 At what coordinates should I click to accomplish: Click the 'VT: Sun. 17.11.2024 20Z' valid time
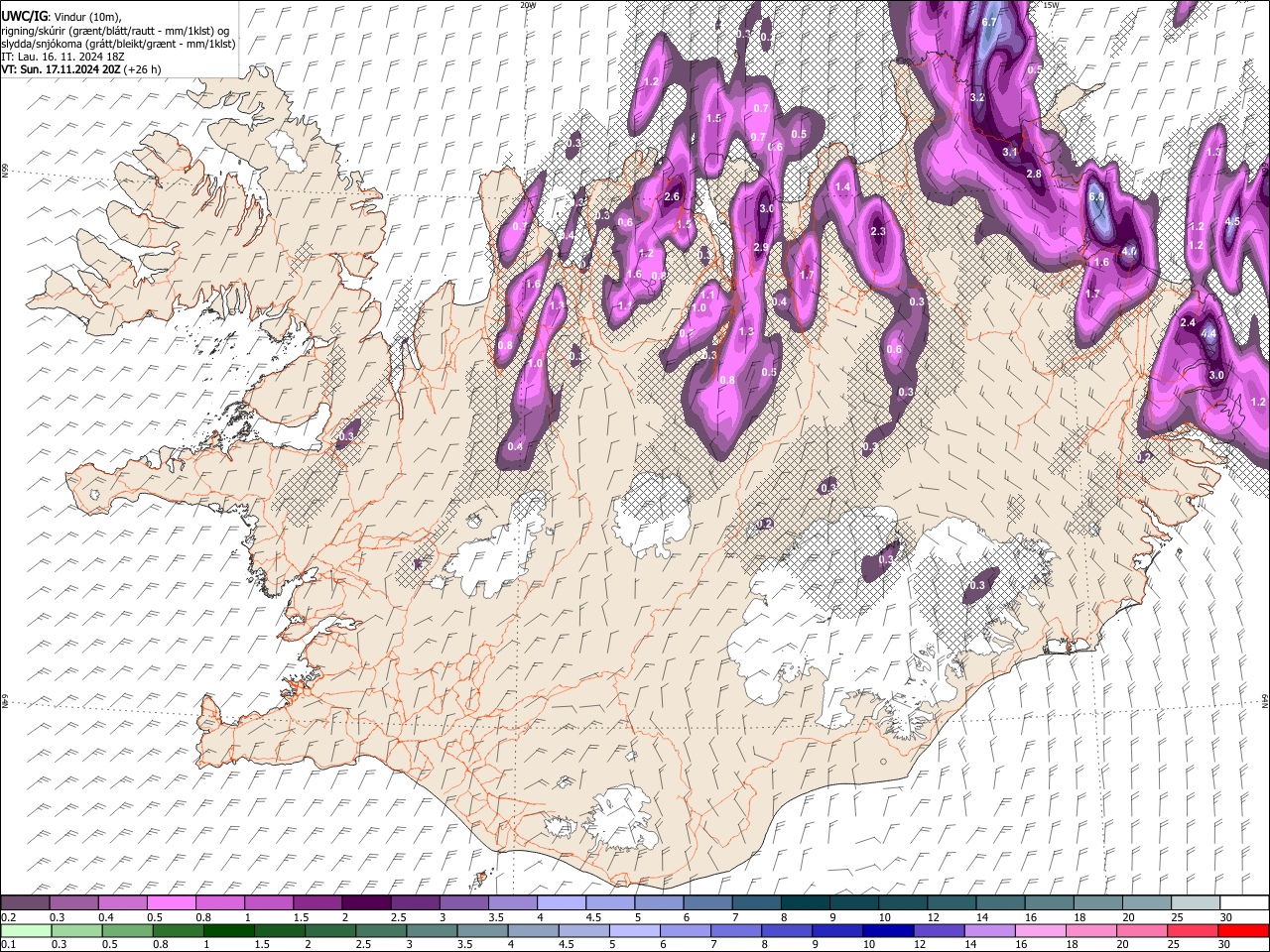(x=62, y=69)
